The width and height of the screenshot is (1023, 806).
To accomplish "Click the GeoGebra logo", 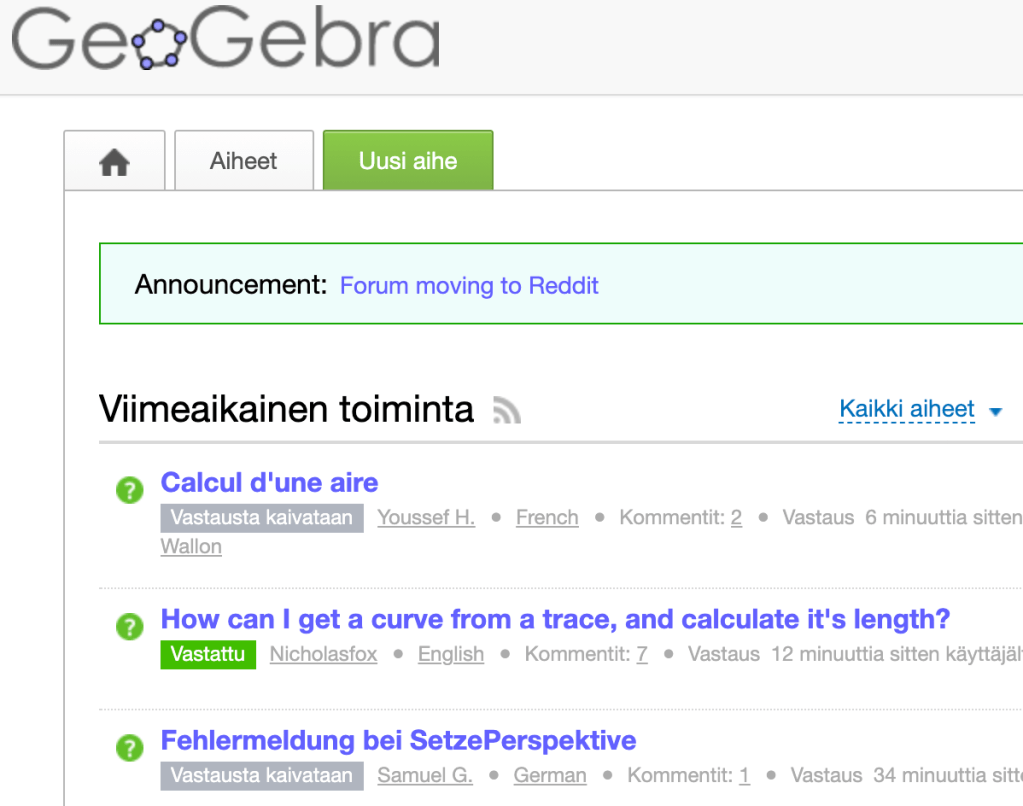I will pos(226,39).
